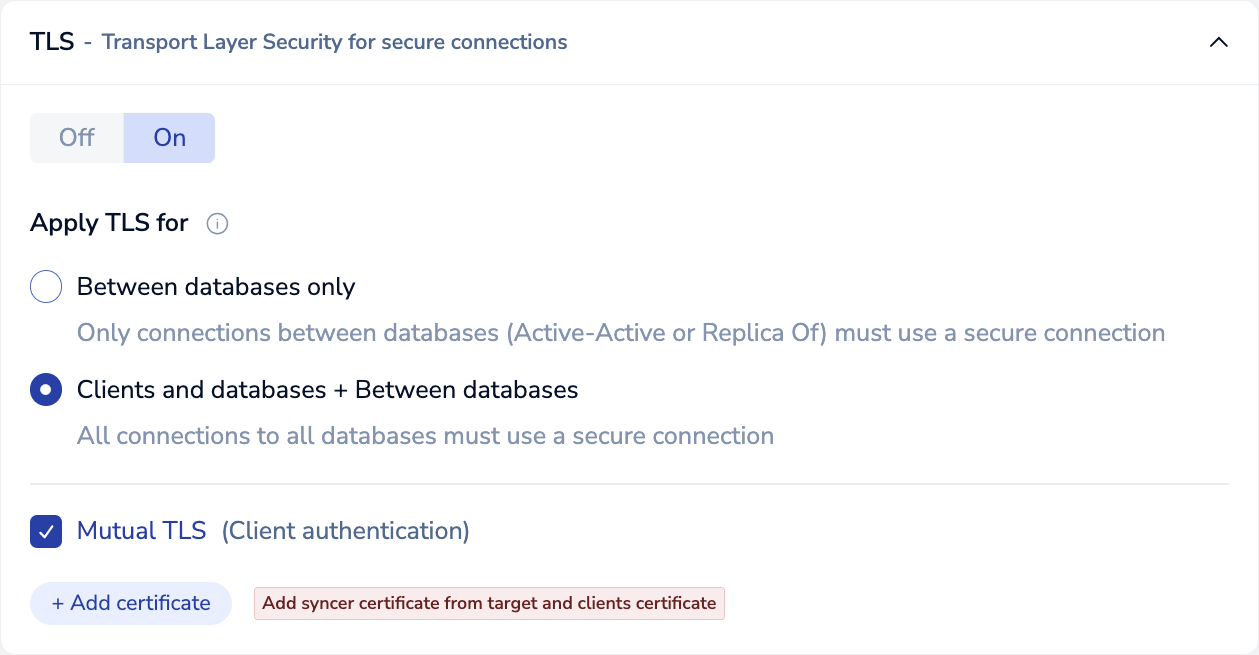The image size is (1259, 655).
Task: Click the All connections description text
Action: (425, 436)
